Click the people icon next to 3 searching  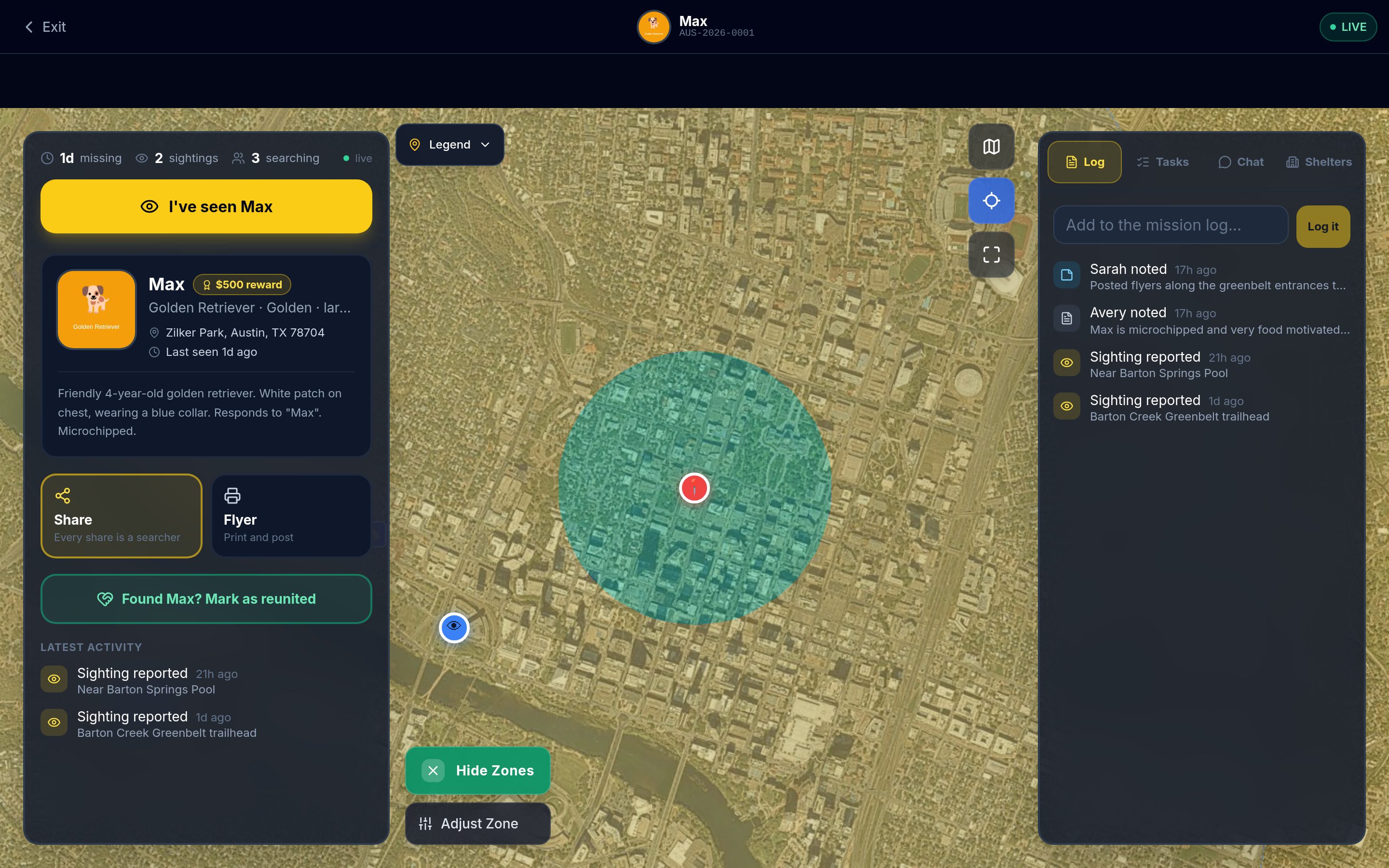(x=238, y=159)
